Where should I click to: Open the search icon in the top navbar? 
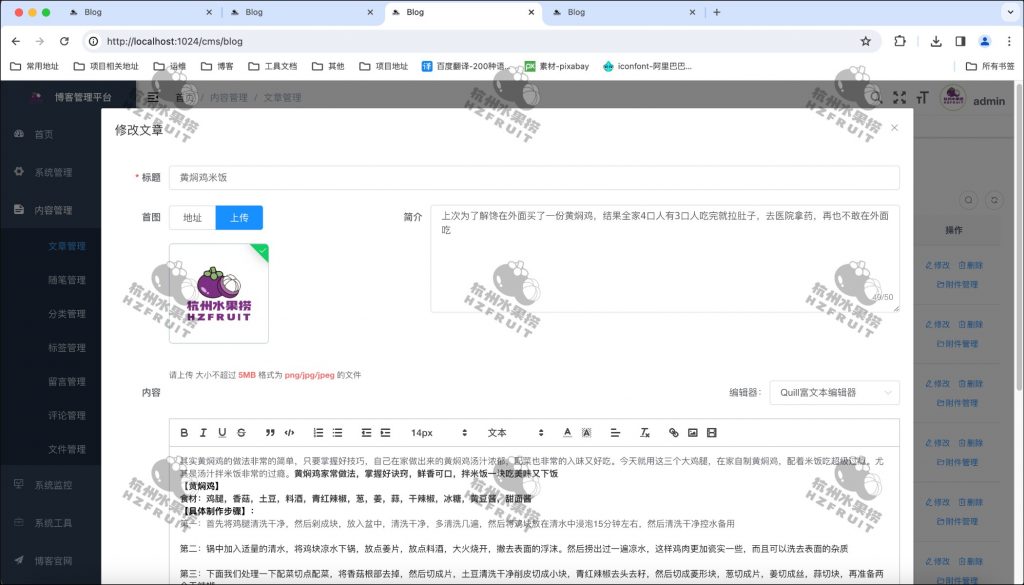pyautogui.click(x=876, y=99)
